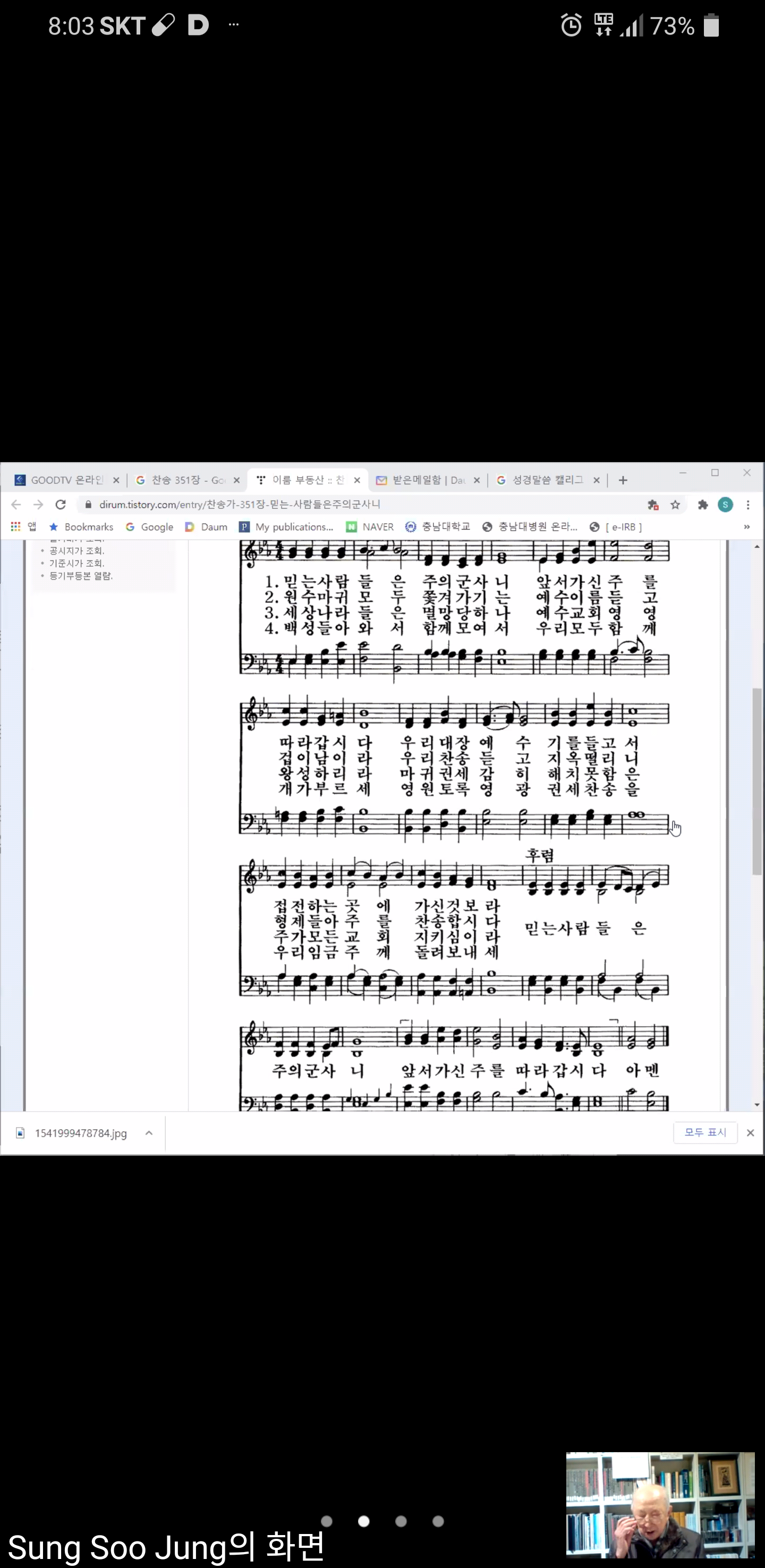Click the scrollbar down arrow
The image size is (765, 1568).
tap(756, 1105)
